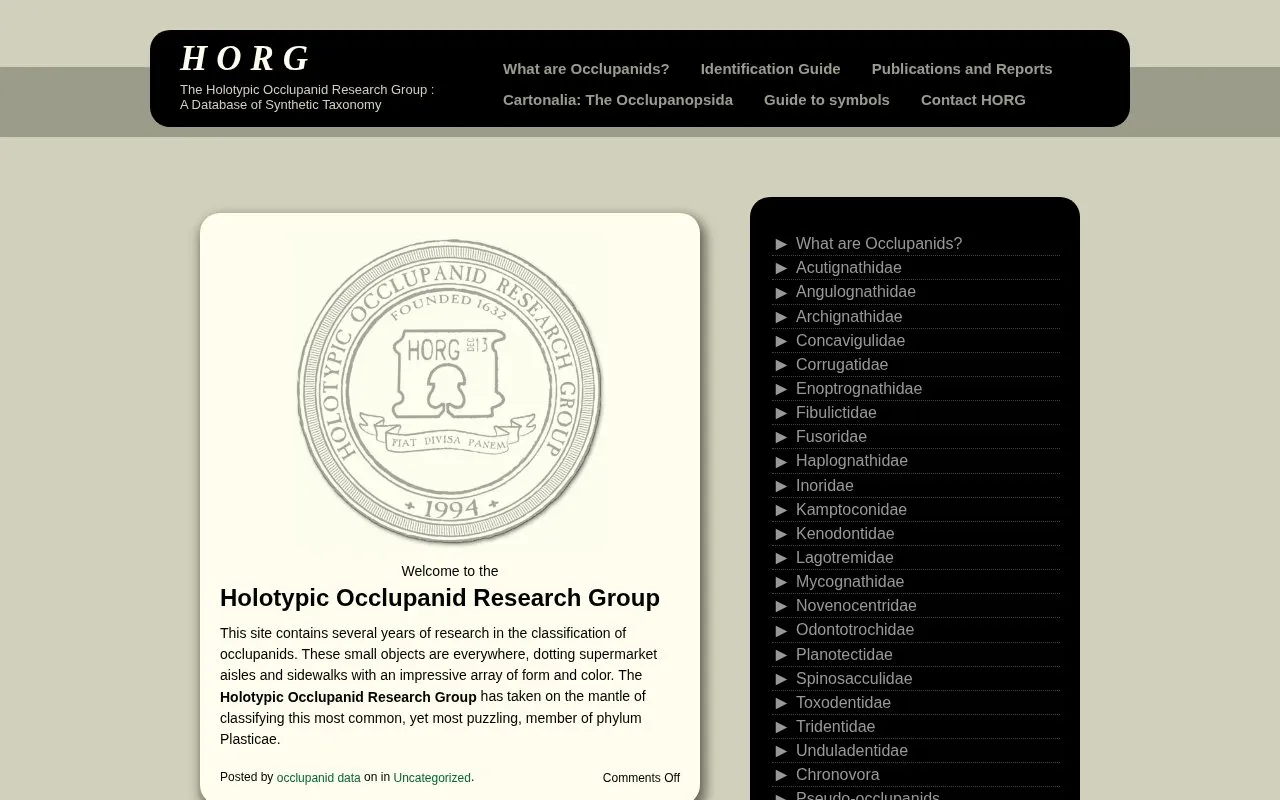Open the 'occlupanid data' author link
This screenshot has width=1280, height=800.
[x=319, y=778]
